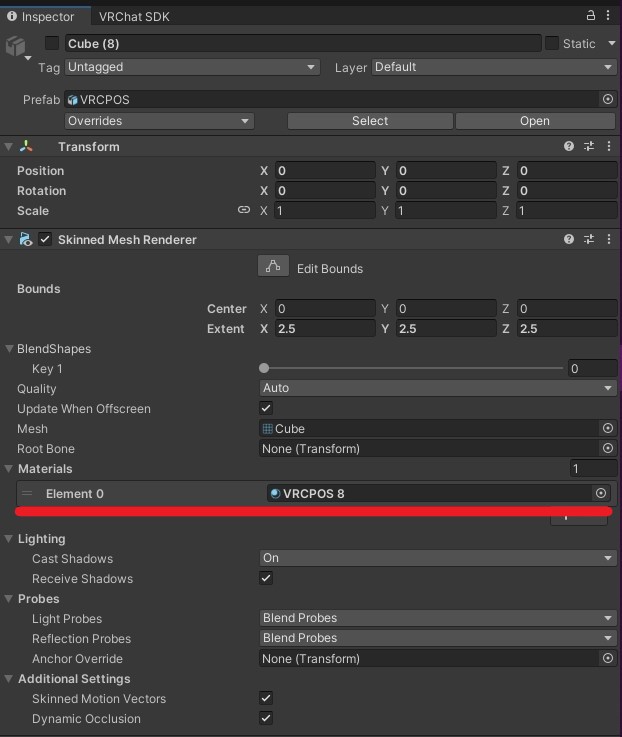This screenshot has width=622, height=737.
Task: Open the Cast Shadows dropdown
Action: point(438,558)
